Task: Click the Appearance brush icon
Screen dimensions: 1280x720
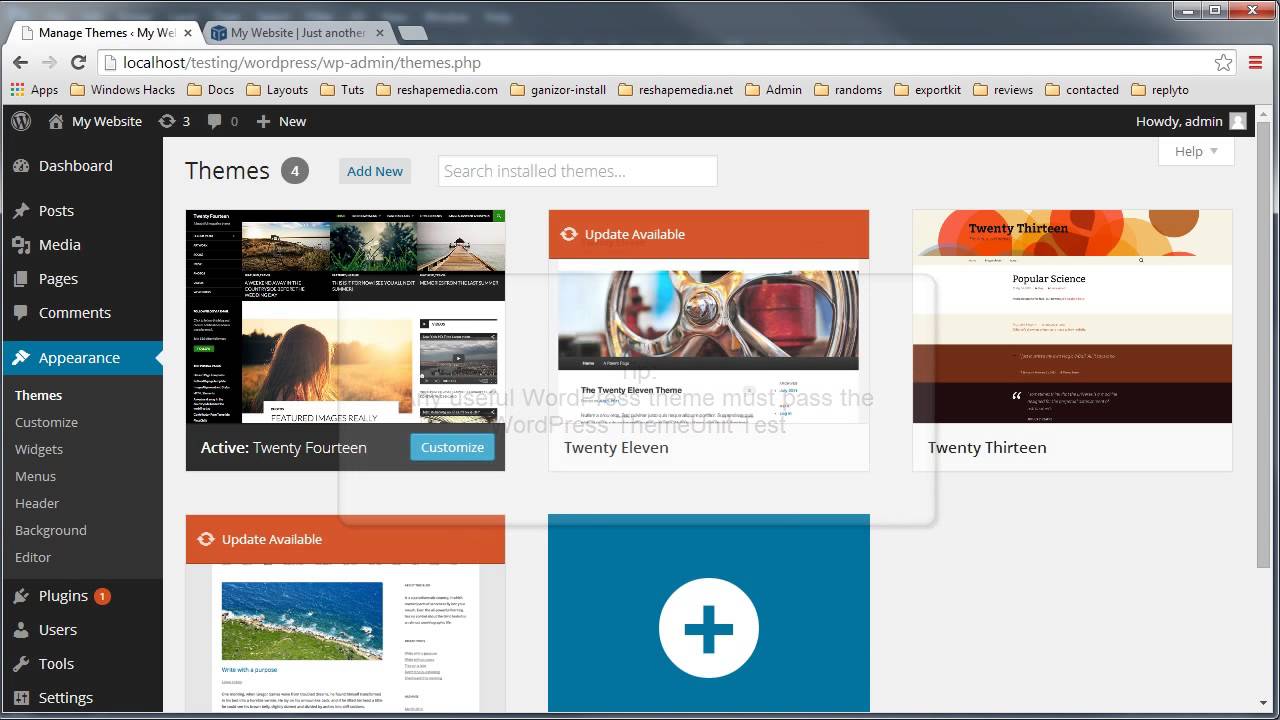Action: coord(22,357)
